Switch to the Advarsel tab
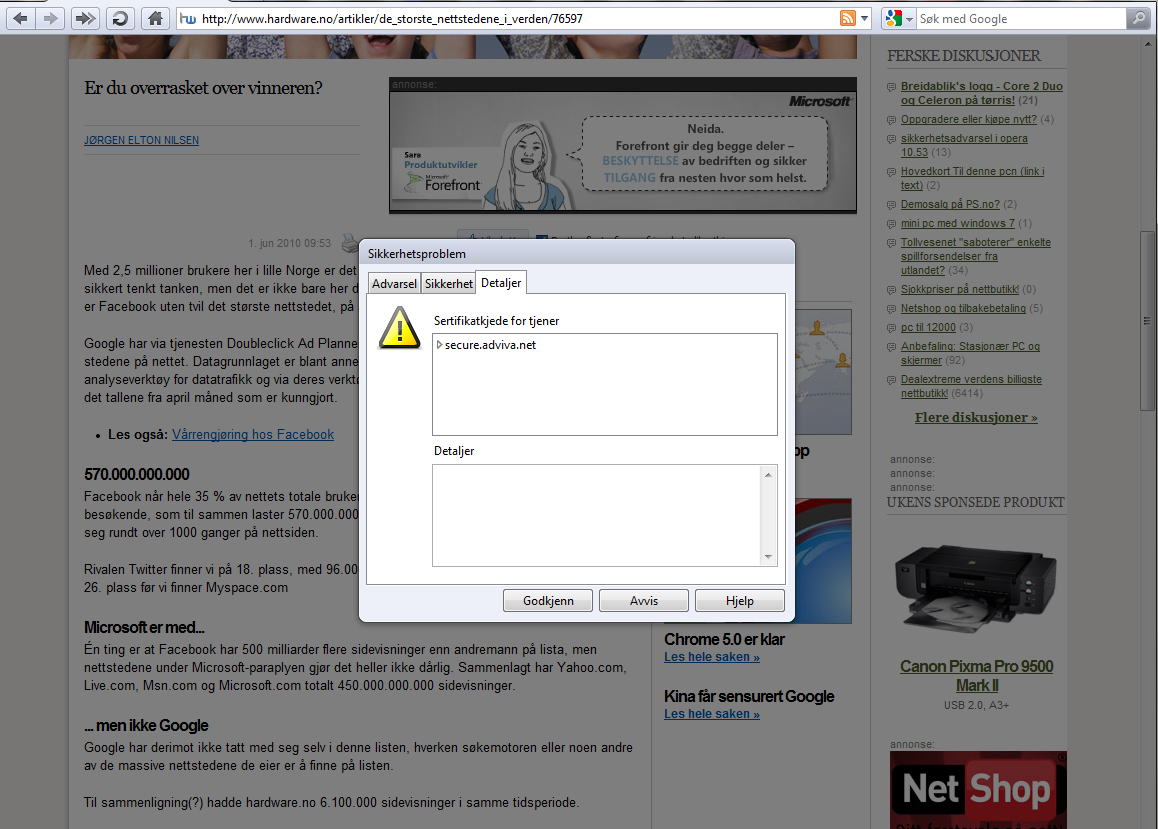The width and height of the screenshot is (1158, 829). coord(394,283)
